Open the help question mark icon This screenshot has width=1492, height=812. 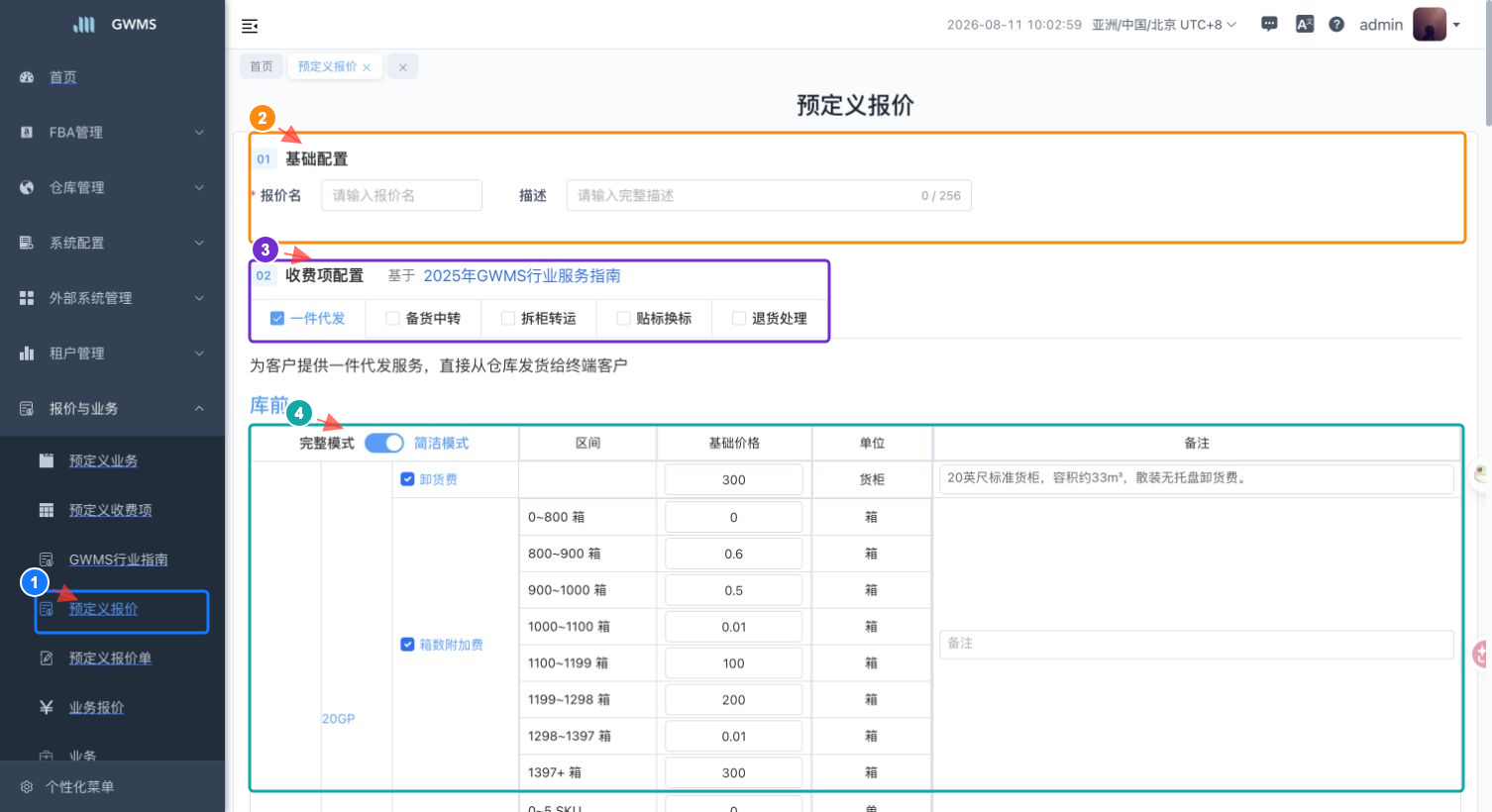[x=1336, y=25]
